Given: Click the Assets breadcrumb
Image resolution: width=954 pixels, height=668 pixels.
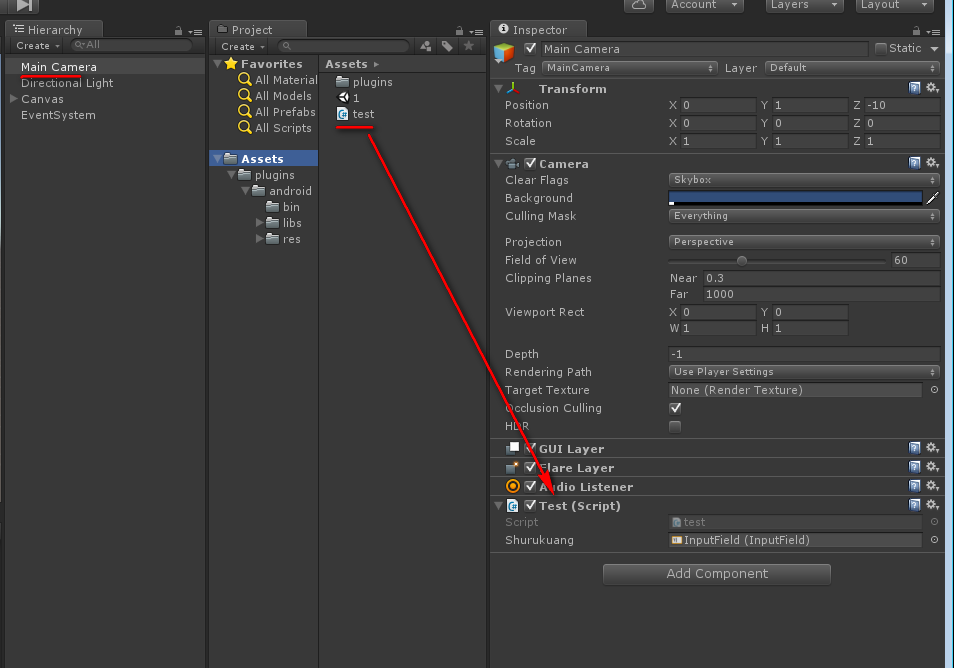Looking at the screenshot, I should click(346, 64).
